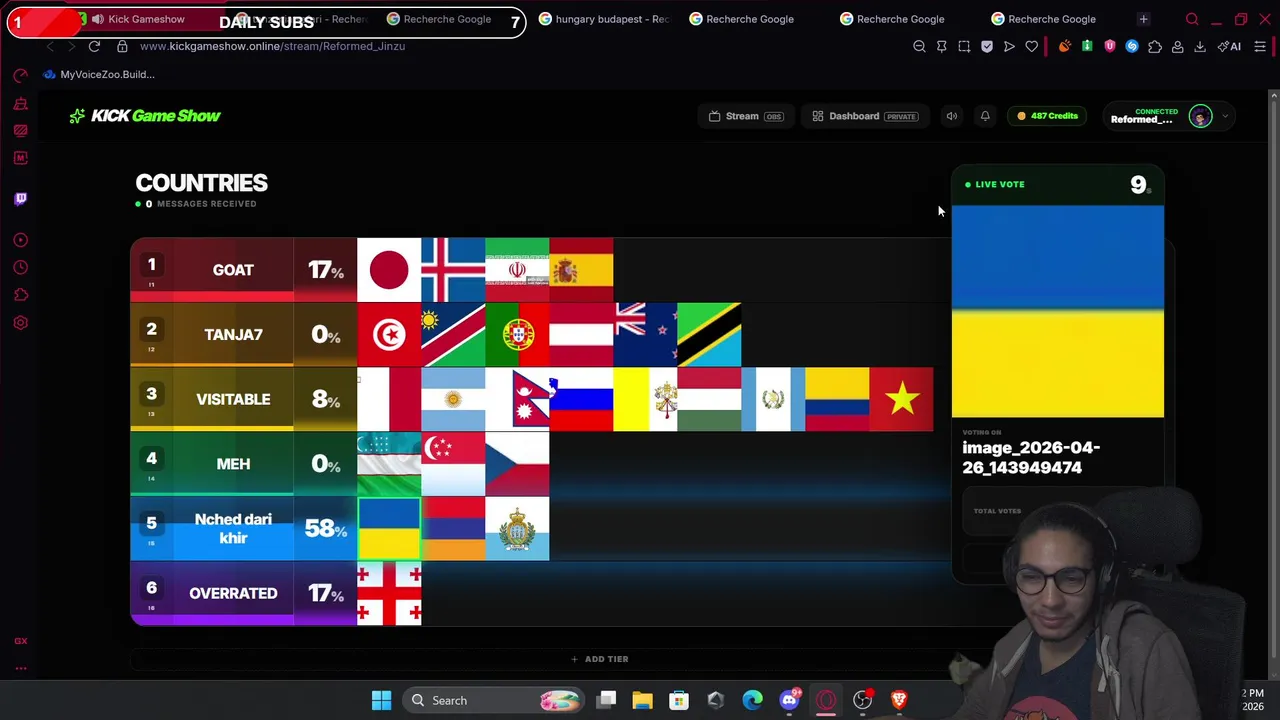
Task: Click the Singapore flag in MEH tier
Action: [453, 464]
